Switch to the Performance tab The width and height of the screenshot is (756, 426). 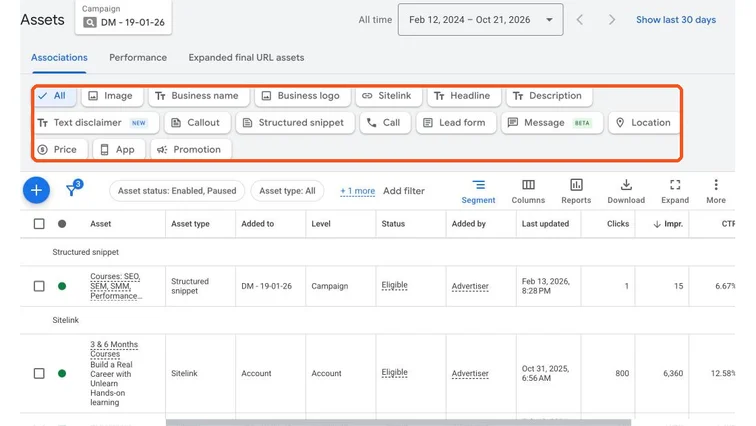click(x=138, y=58)
